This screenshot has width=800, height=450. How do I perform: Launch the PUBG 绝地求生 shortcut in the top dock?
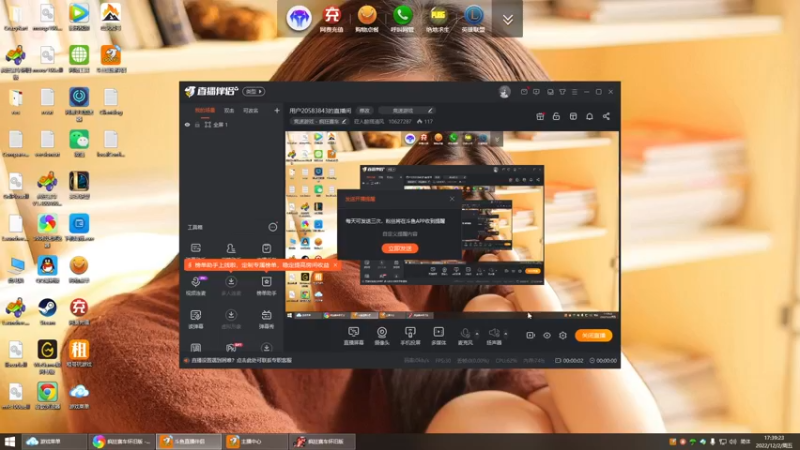[x=438, y=18]
